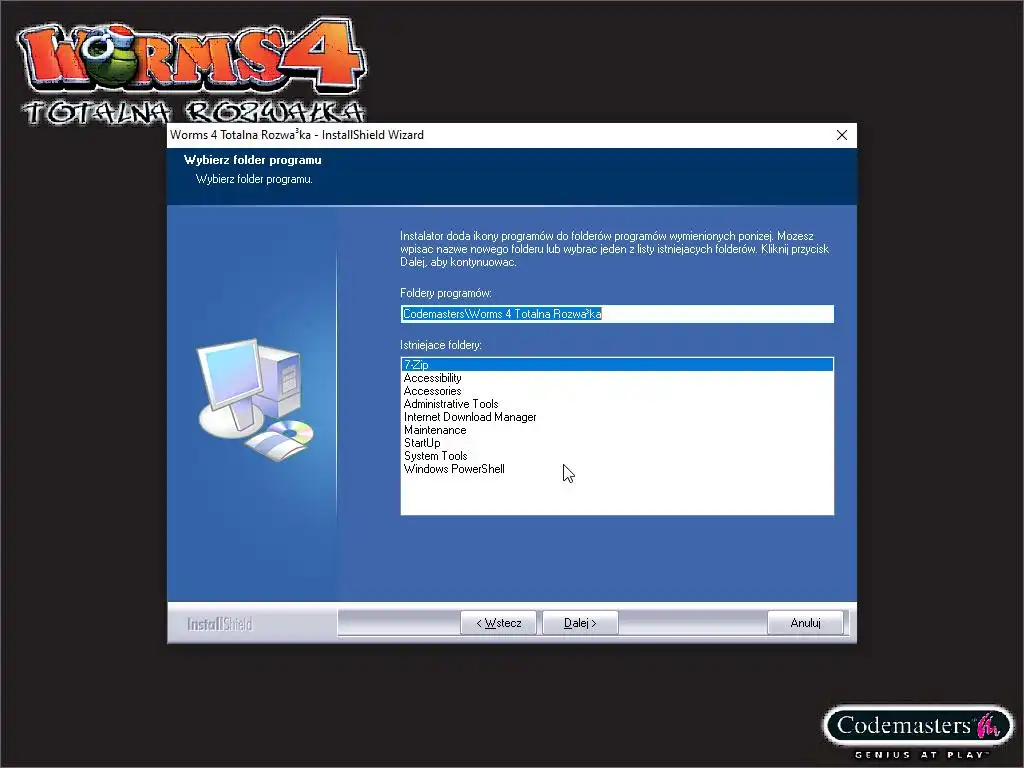Click the Dalej > button
The width and height of the screenshot is (1024, 768).
pyautogui.click(x=580, y=623)
